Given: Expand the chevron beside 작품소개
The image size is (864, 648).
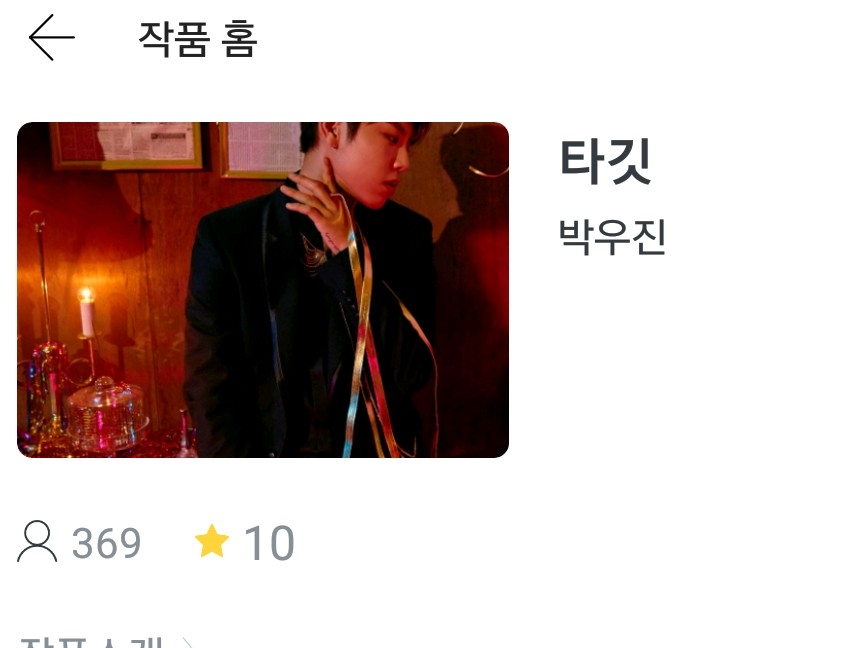Looking at the screenshot, I should pyautogui.click(x=187, y=642).
